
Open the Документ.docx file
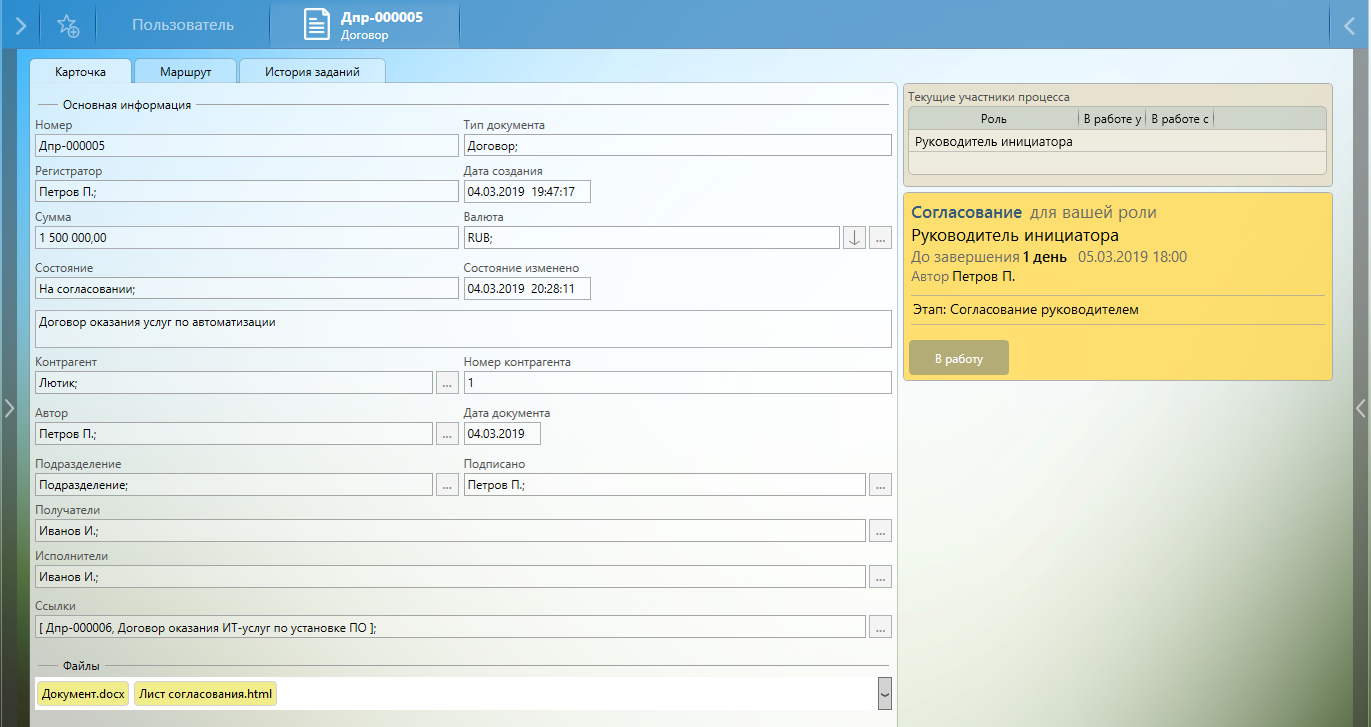pos(83,693)
